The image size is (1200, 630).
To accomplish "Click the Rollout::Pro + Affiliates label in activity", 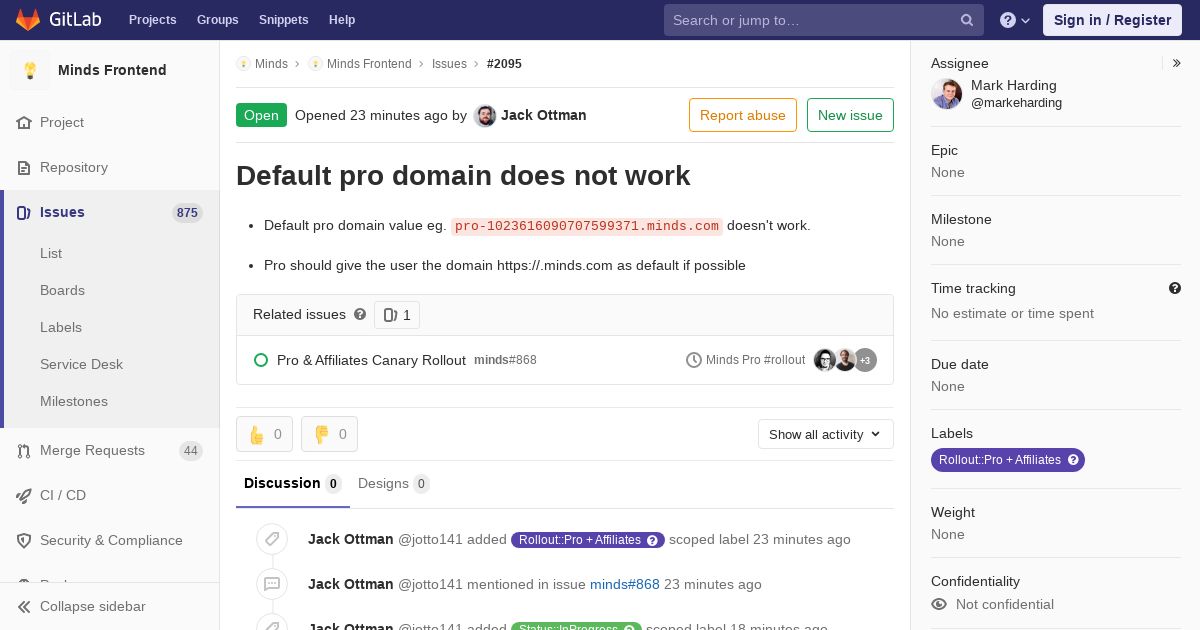I will (588, 540).
